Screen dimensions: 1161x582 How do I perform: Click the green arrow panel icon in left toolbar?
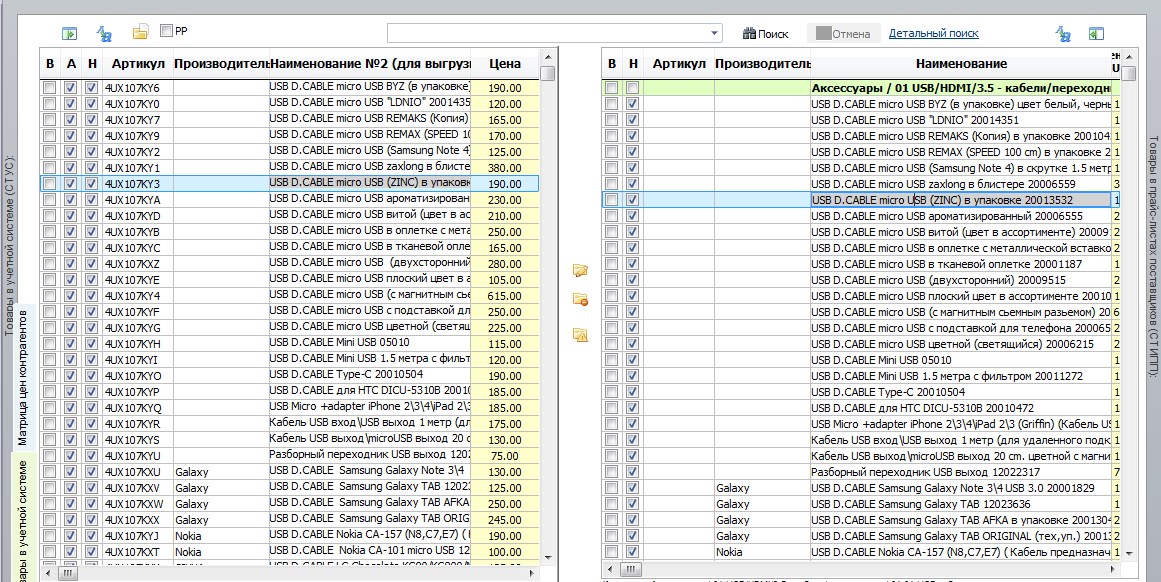pos(69,33)
